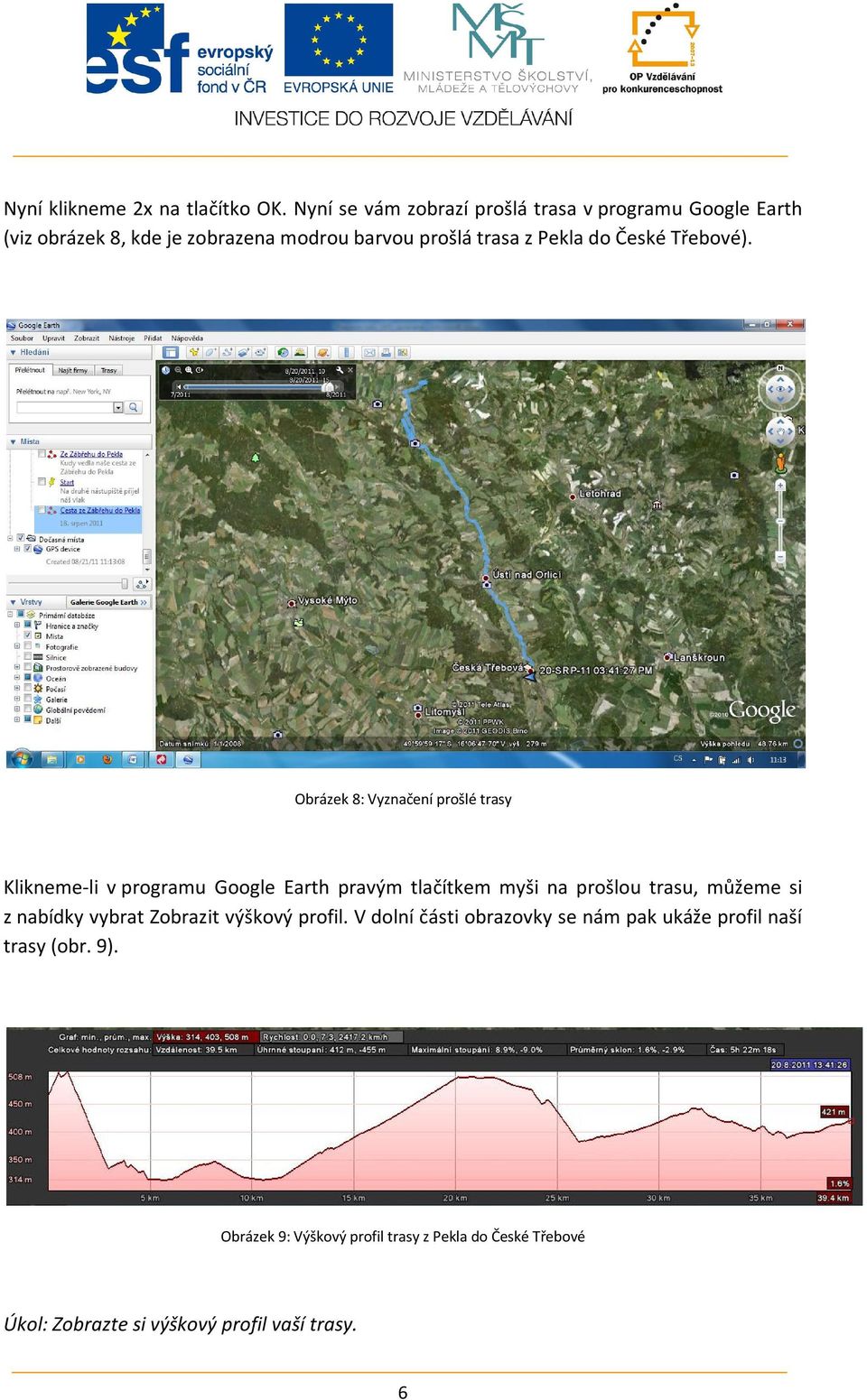Open the 'Nástroje' menu
The width and height of the screenshot is (867, 1400).
pyautogui.click(x=122, y=338)
